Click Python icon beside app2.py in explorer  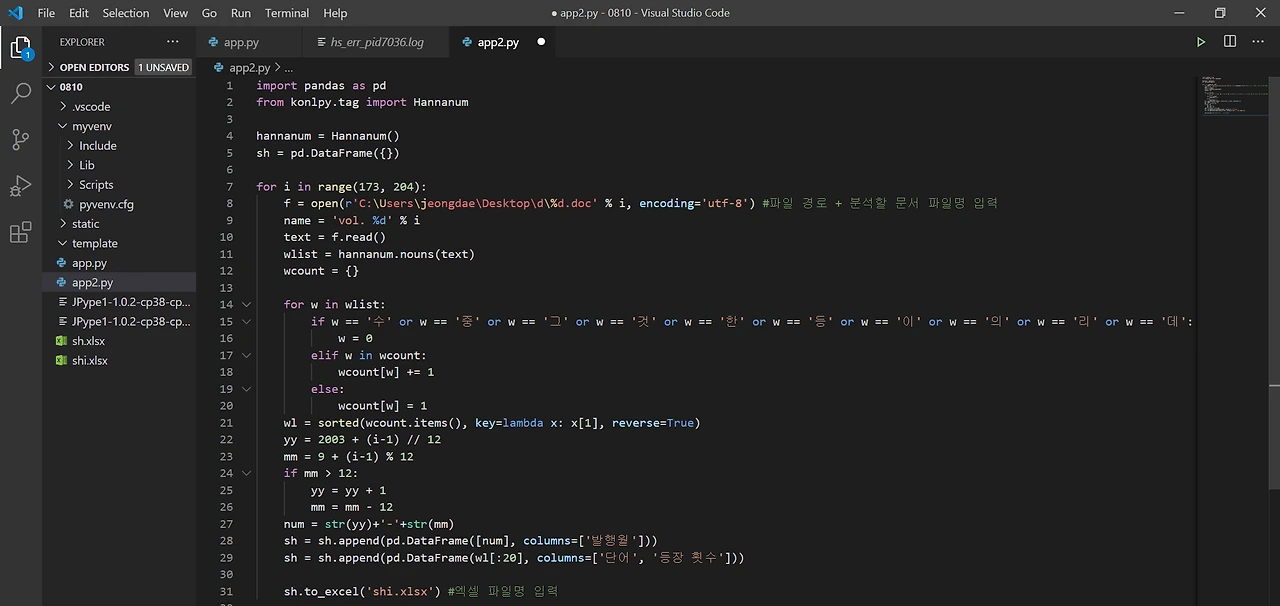coord(62,283)
